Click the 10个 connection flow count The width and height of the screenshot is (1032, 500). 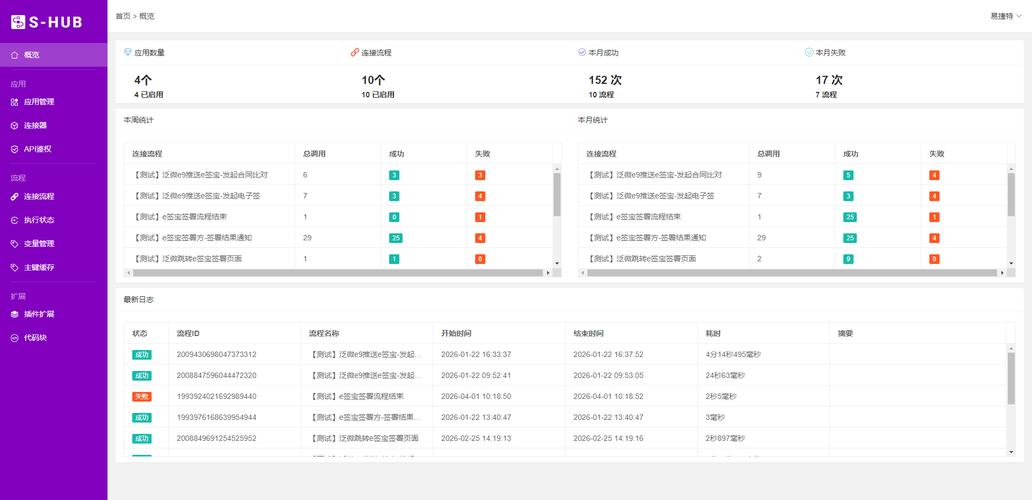(373, 80)
